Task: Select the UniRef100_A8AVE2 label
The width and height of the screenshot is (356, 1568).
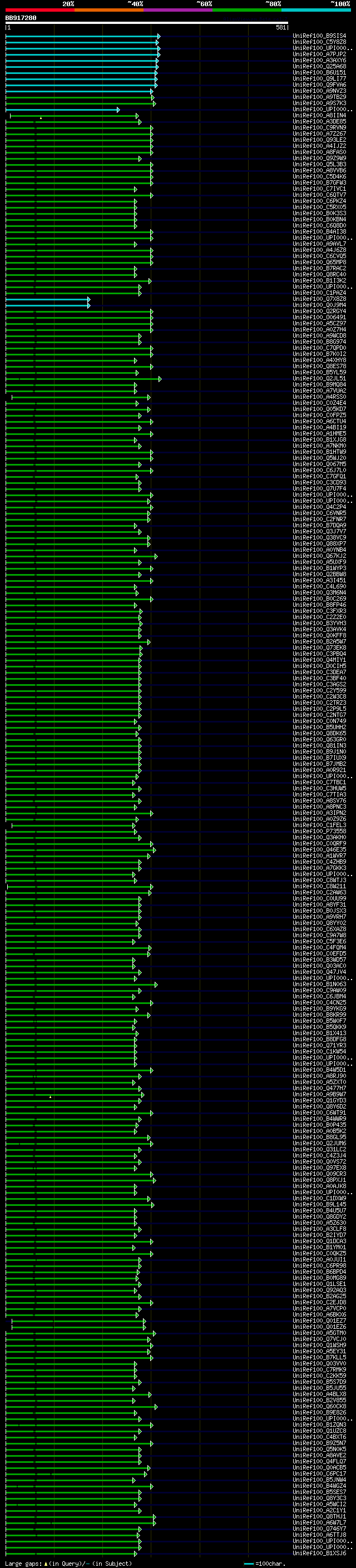Action: pos(319,1456)
